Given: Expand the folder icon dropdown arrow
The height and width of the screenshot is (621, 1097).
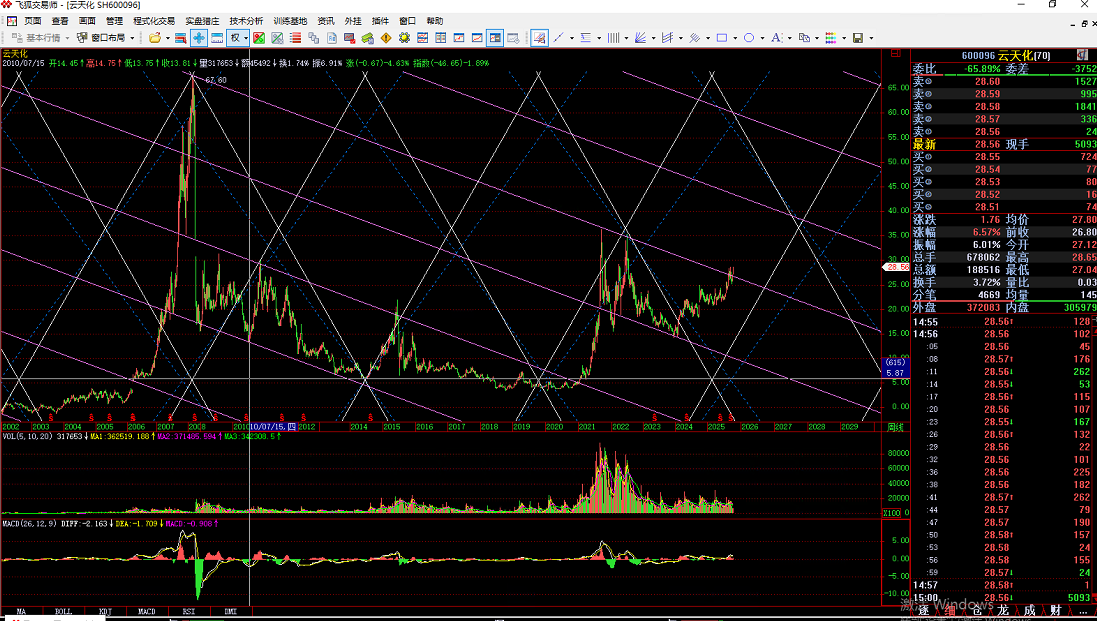Looking at the screenshot, I should [x=168, y=38].
